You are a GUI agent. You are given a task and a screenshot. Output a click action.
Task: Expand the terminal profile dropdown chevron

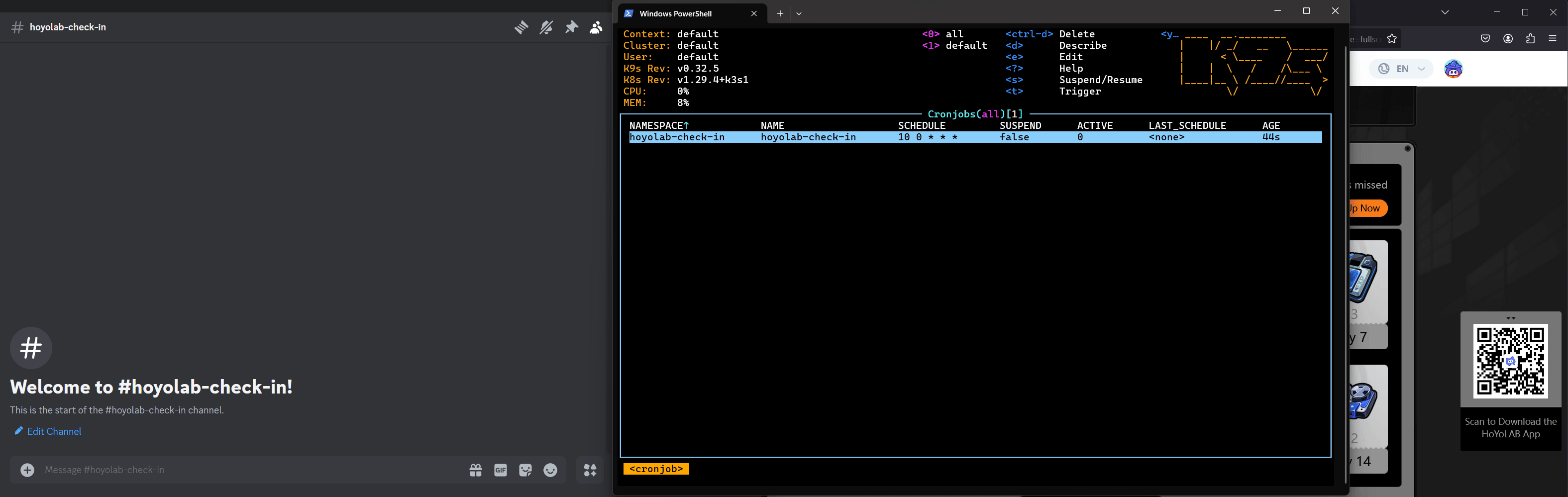(x=799, y=13)
